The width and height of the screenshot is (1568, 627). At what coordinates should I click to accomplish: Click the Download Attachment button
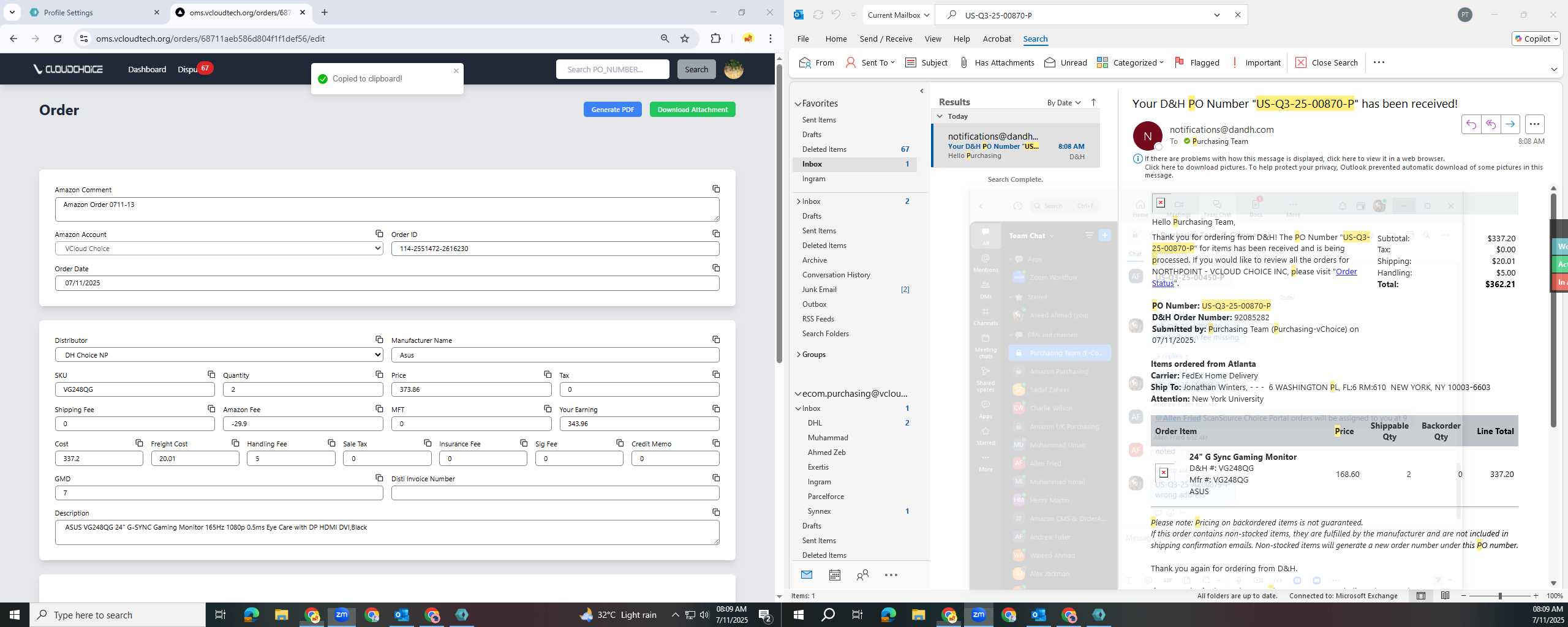pyautogui.click(x=692, y=110)
